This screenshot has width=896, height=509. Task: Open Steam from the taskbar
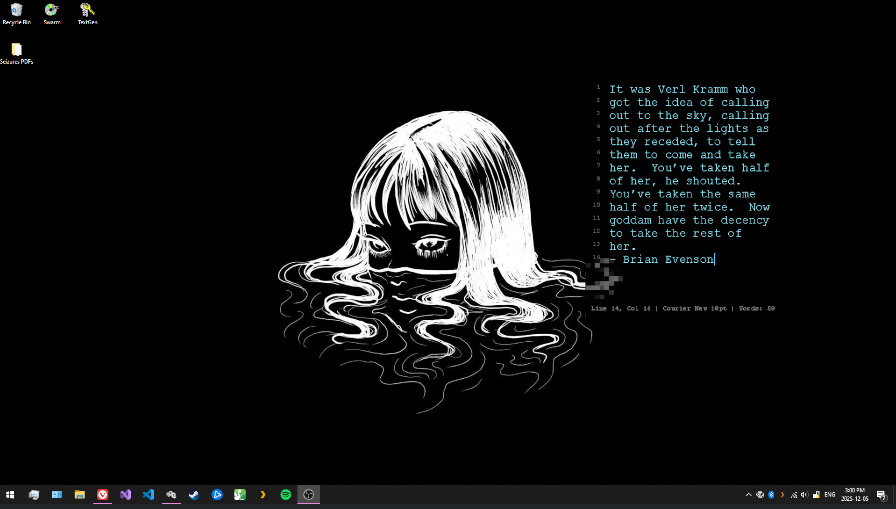tap(194, 495)
